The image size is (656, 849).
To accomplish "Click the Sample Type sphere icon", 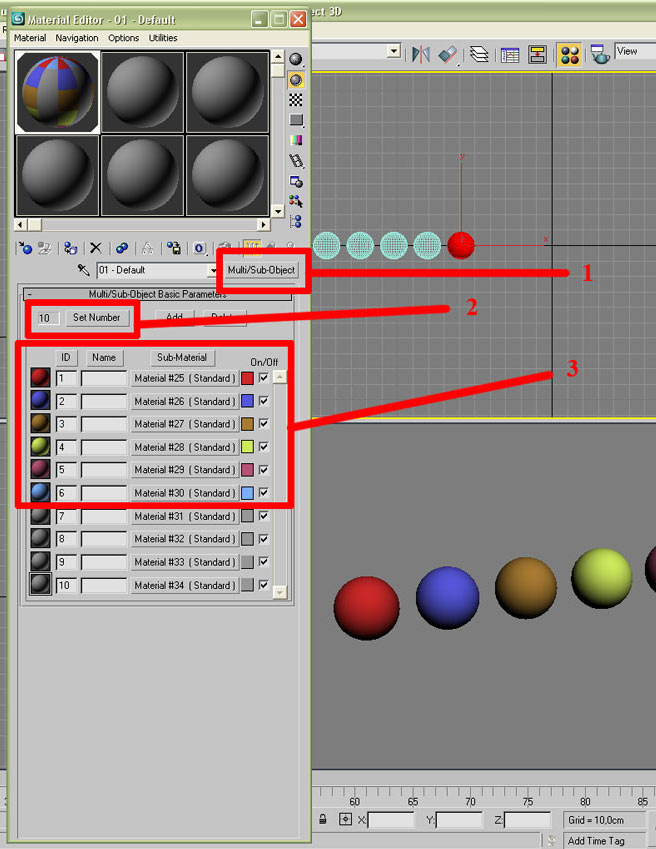I will [296, 59].
